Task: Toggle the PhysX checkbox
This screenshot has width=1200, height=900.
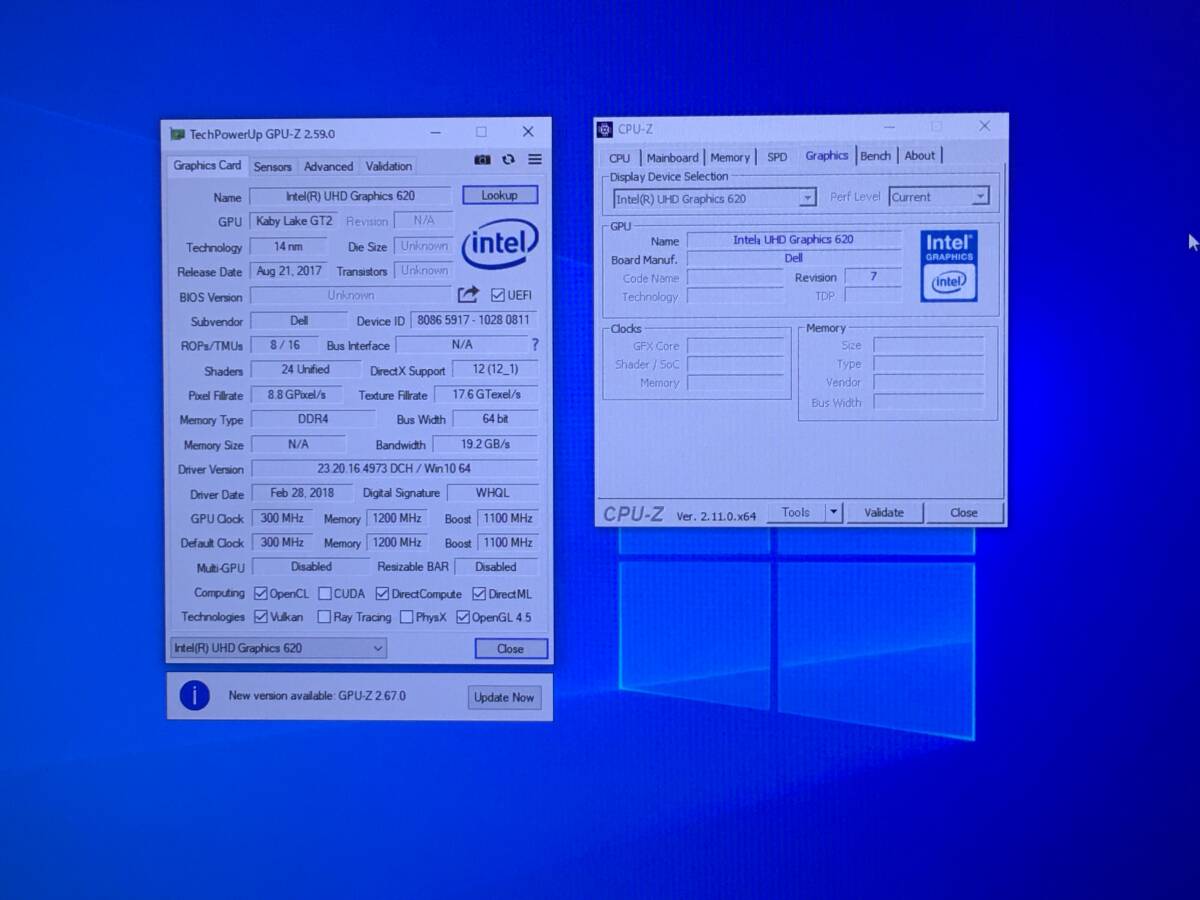Action: [x=406, y=617]
